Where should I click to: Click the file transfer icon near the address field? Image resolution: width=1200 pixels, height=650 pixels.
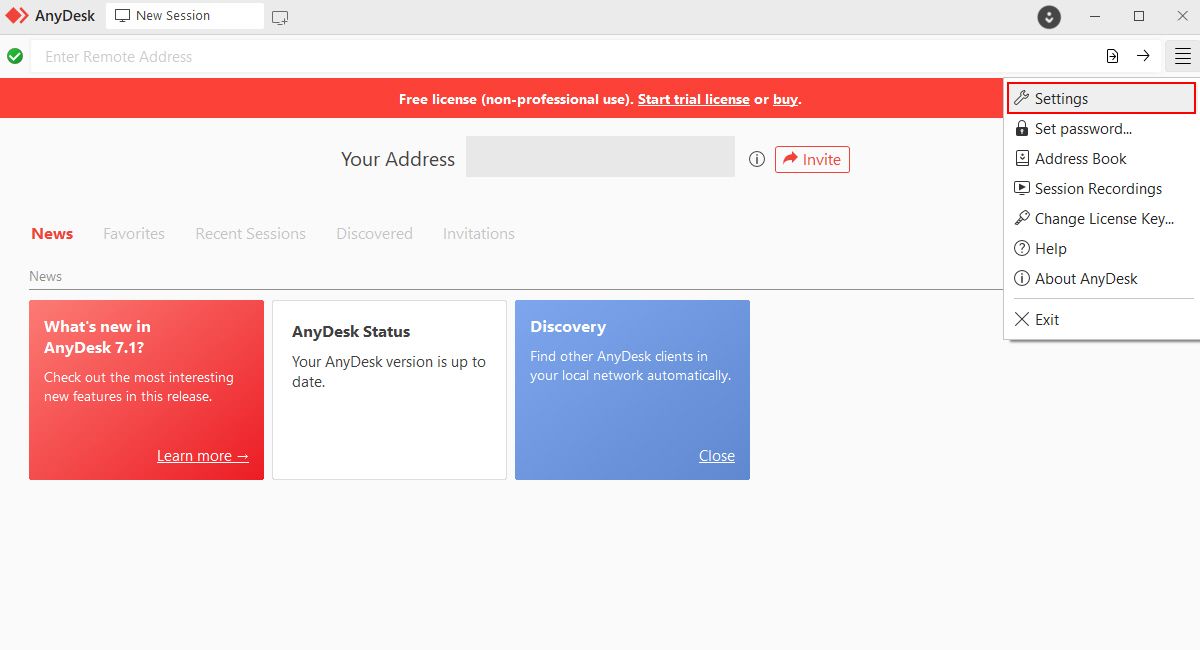pos(1112,56)
